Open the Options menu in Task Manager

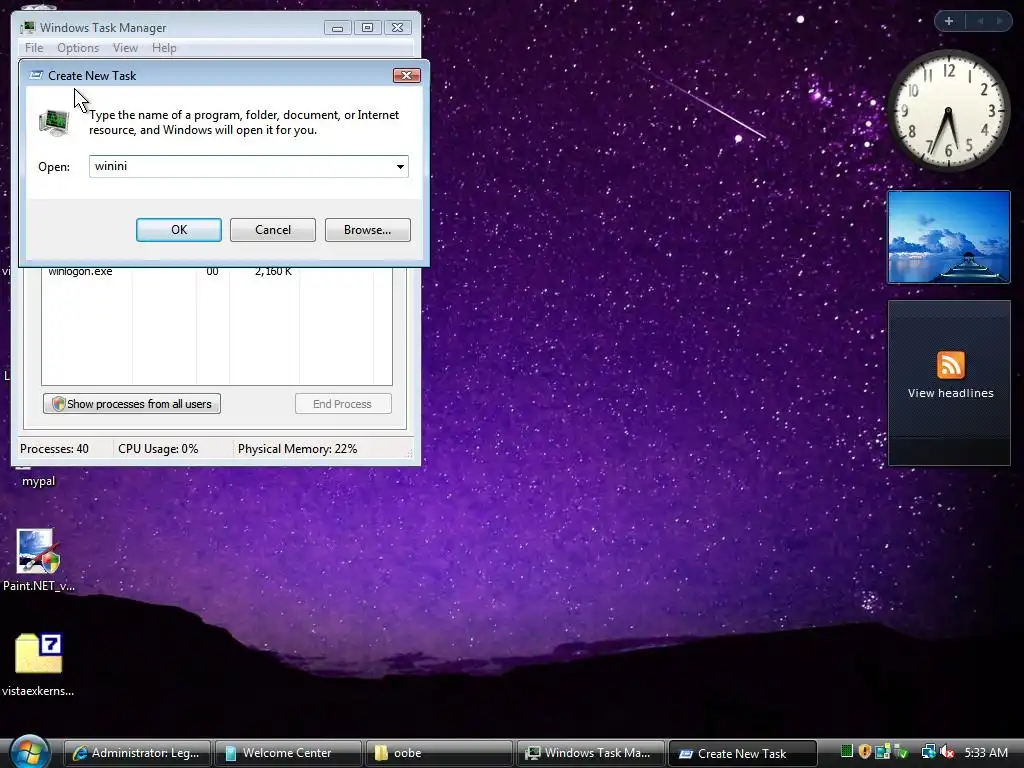pos(78,48)
